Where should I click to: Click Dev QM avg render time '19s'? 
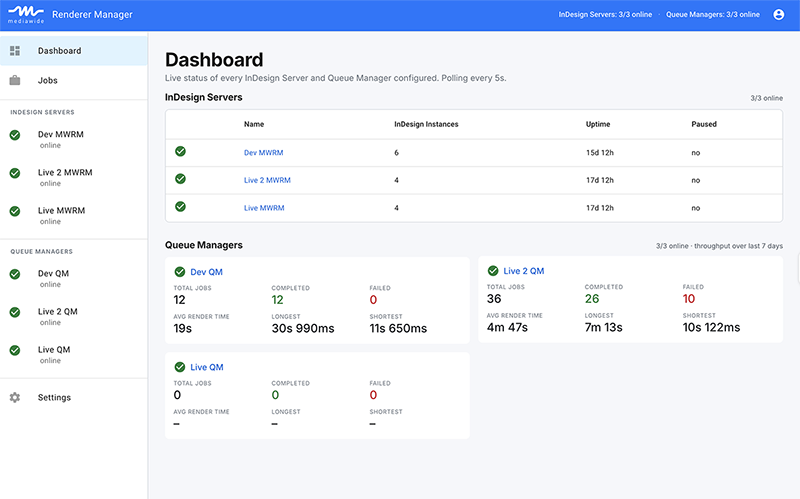pyautogui.click(x=182, y=328)
